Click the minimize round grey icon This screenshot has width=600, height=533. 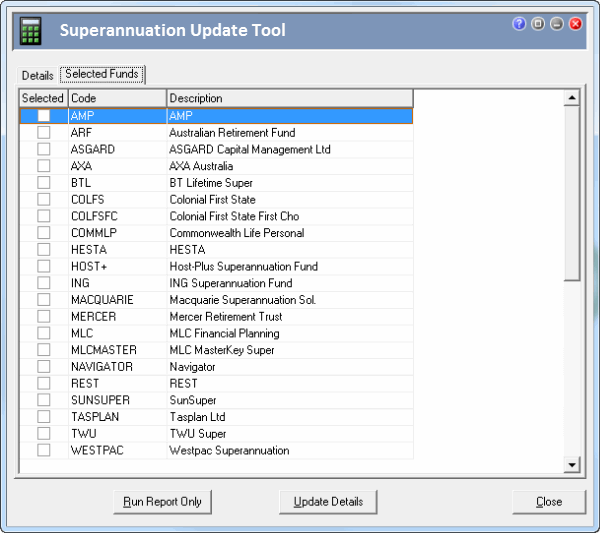click(556, 24)
